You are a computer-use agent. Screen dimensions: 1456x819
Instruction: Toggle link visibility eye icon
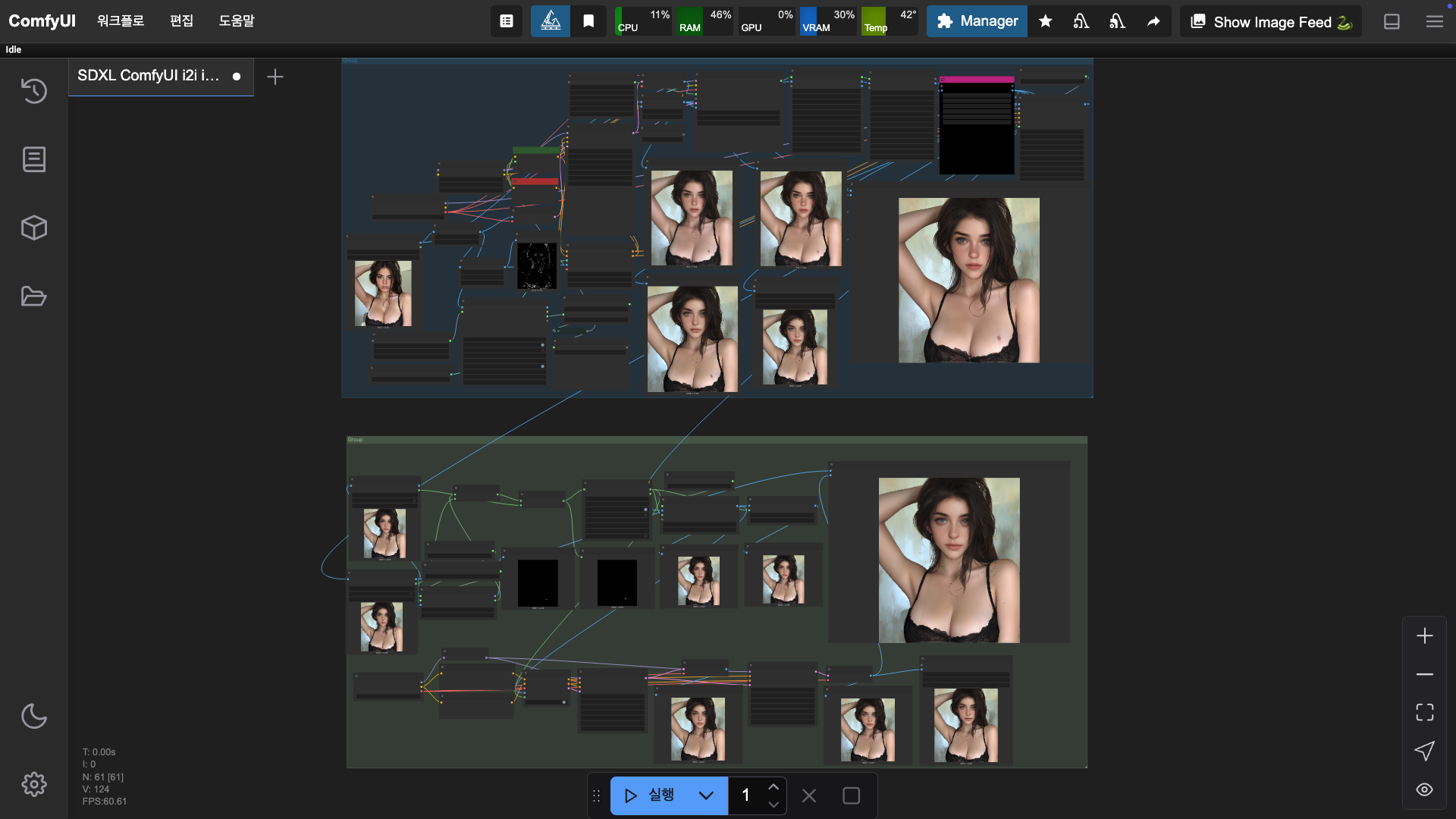point(1424,789)
